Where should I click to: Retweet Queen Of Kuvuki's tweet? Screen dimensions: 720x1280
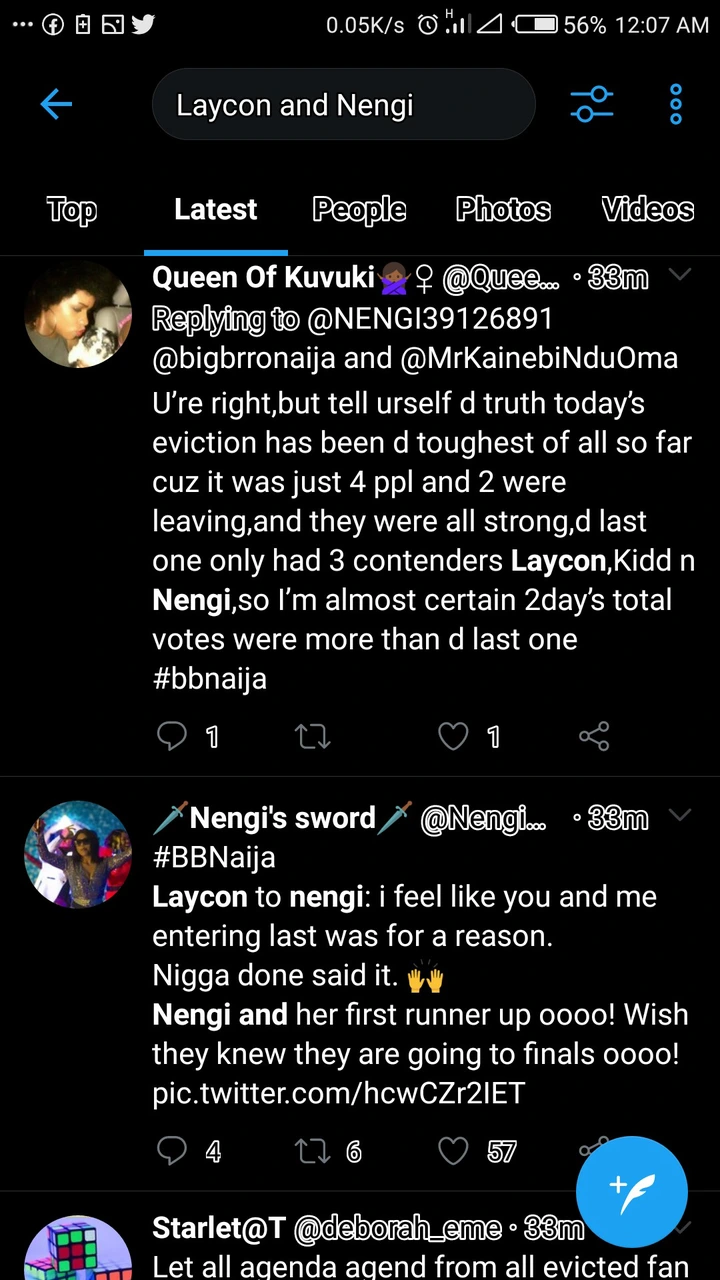(x=313, y=737)
